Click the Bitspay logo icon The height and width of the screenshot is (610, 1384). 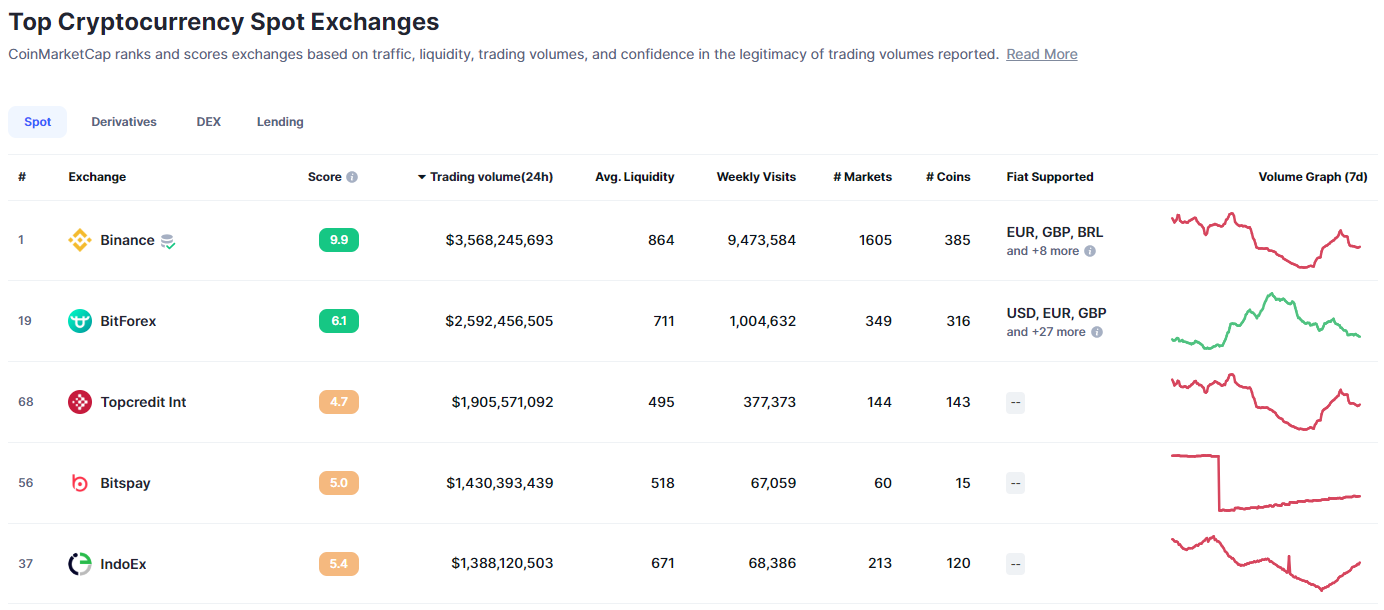(79, 483)
